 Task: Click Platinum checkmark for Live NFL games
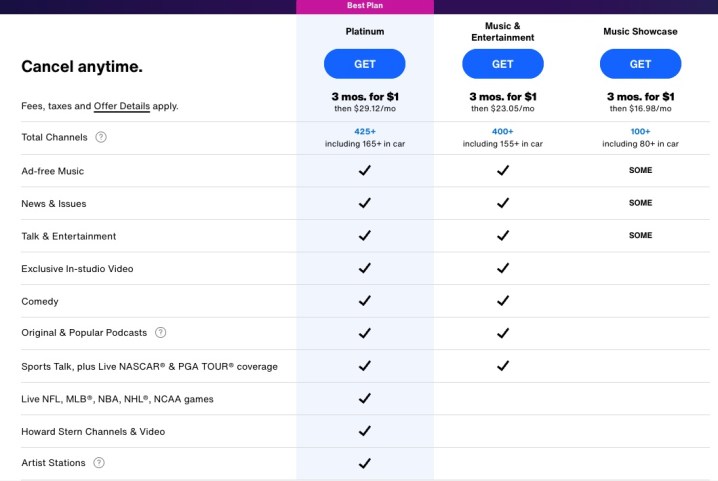364,399
